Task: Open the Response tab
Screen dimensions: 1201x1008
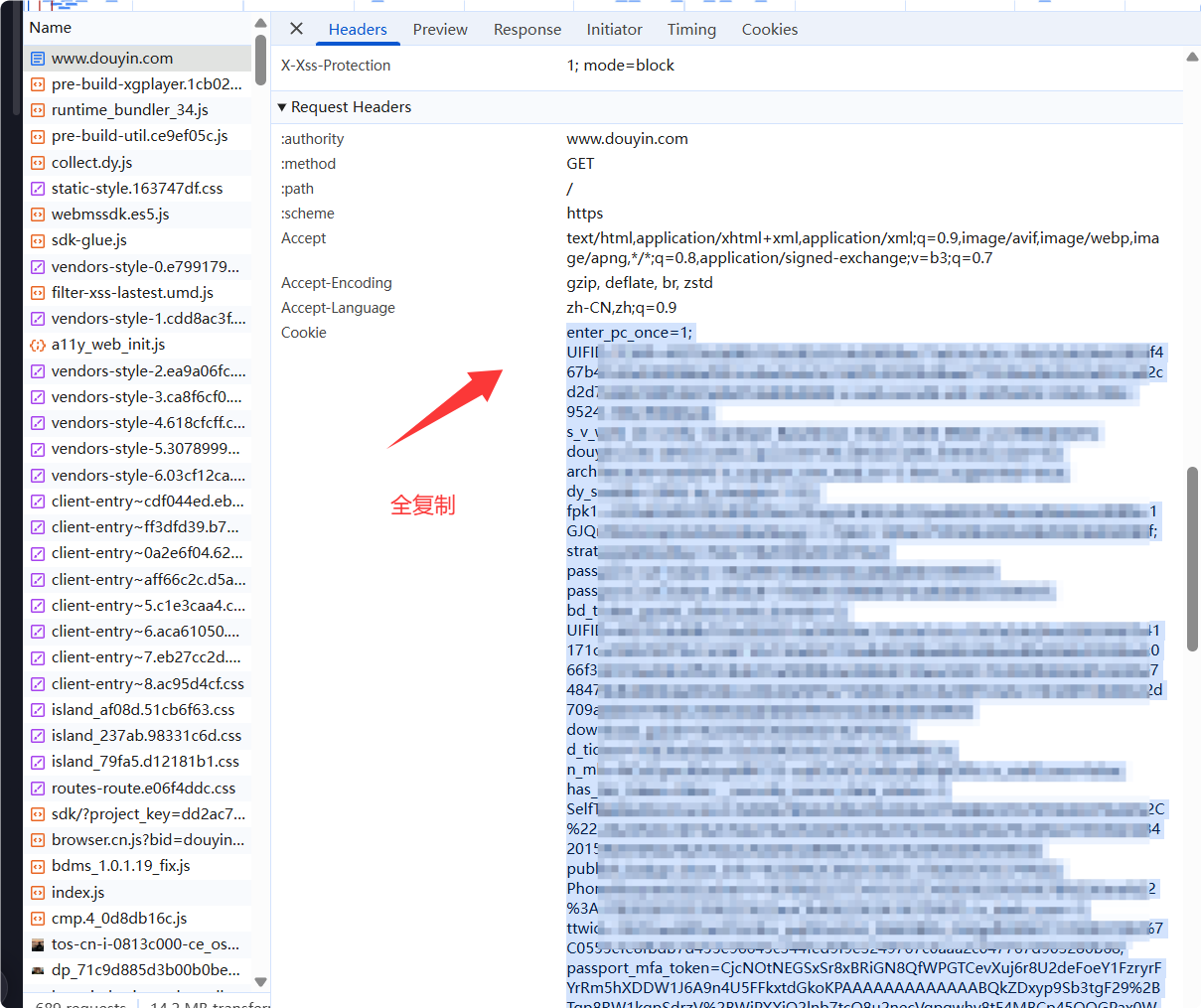Action: [527, 30]
